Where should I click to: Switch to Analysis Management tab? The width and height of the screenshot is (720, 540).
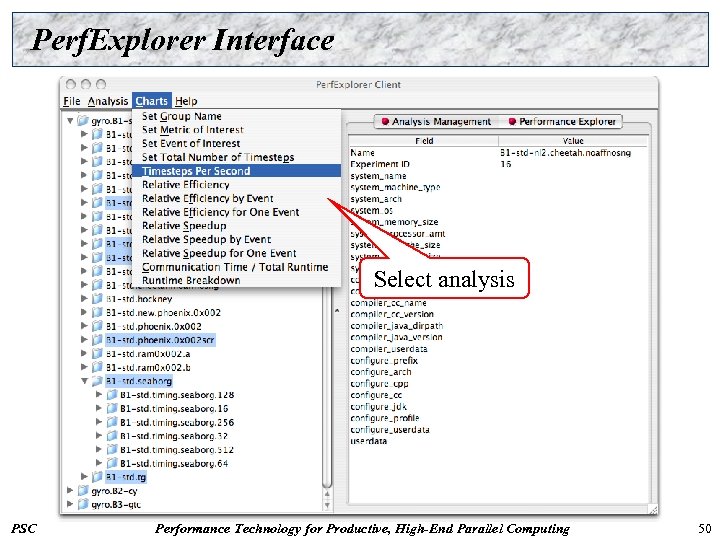click(436, 122)
